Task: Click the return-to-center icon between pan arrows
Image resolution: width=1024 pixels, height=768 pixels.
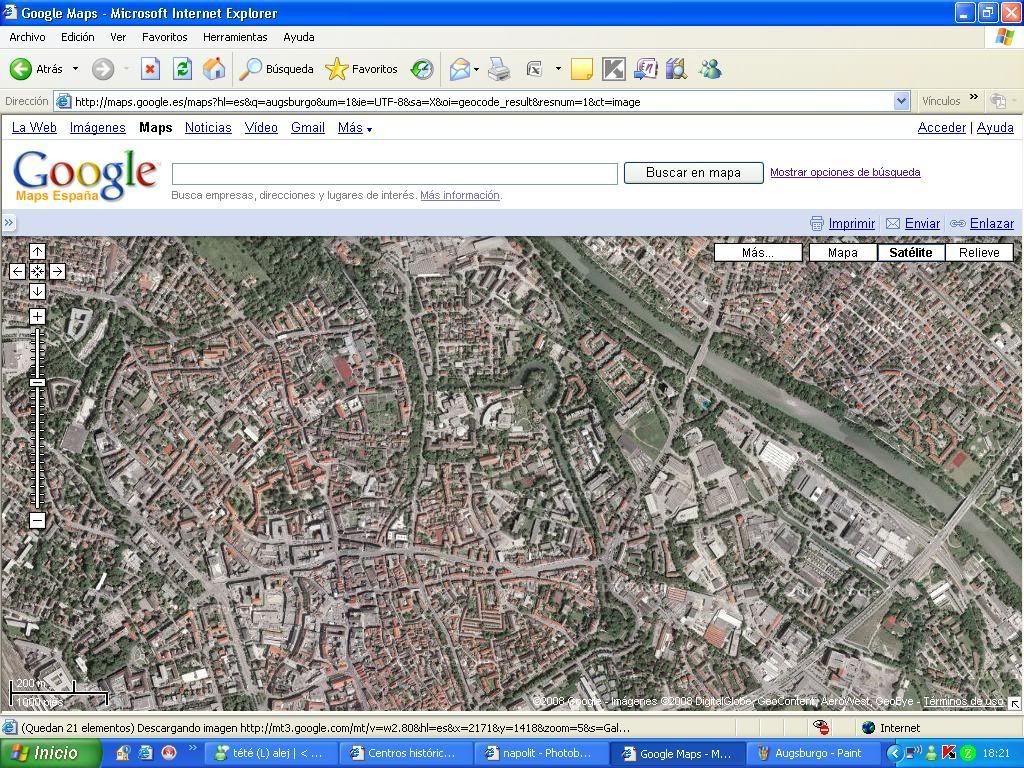Action: pos(37,270)
